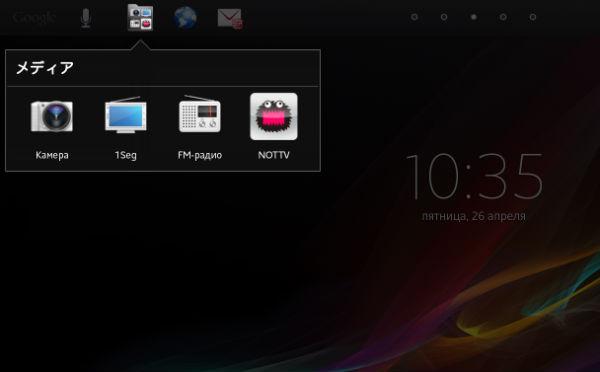The height and width of the screenshot is (372, 600).
Task: Tap the date text 'пятница, 26 апреля'
Action: point(473,216)
